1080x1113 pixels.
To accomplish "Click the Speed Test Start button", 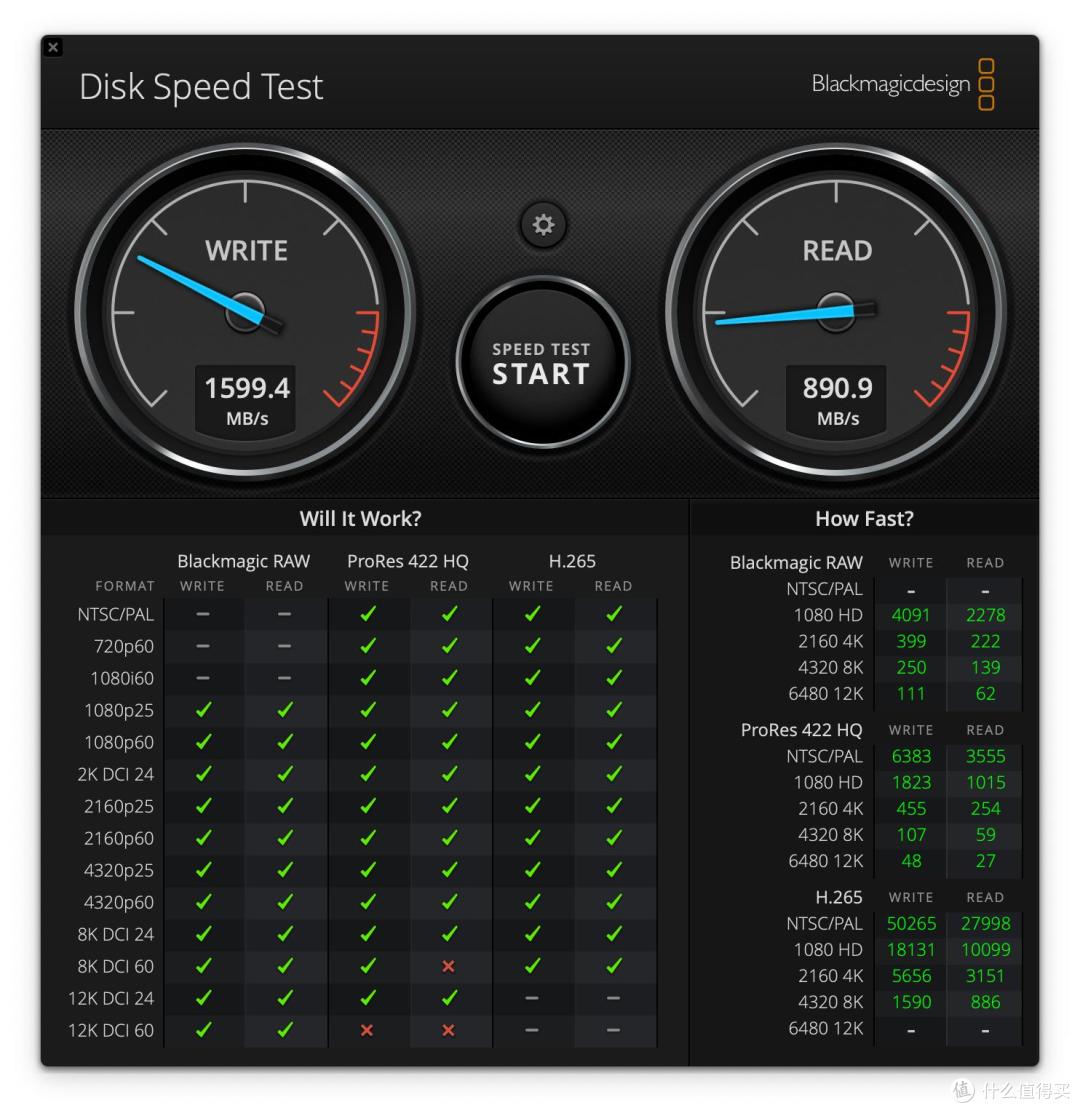I will click(x=542, y=363).
